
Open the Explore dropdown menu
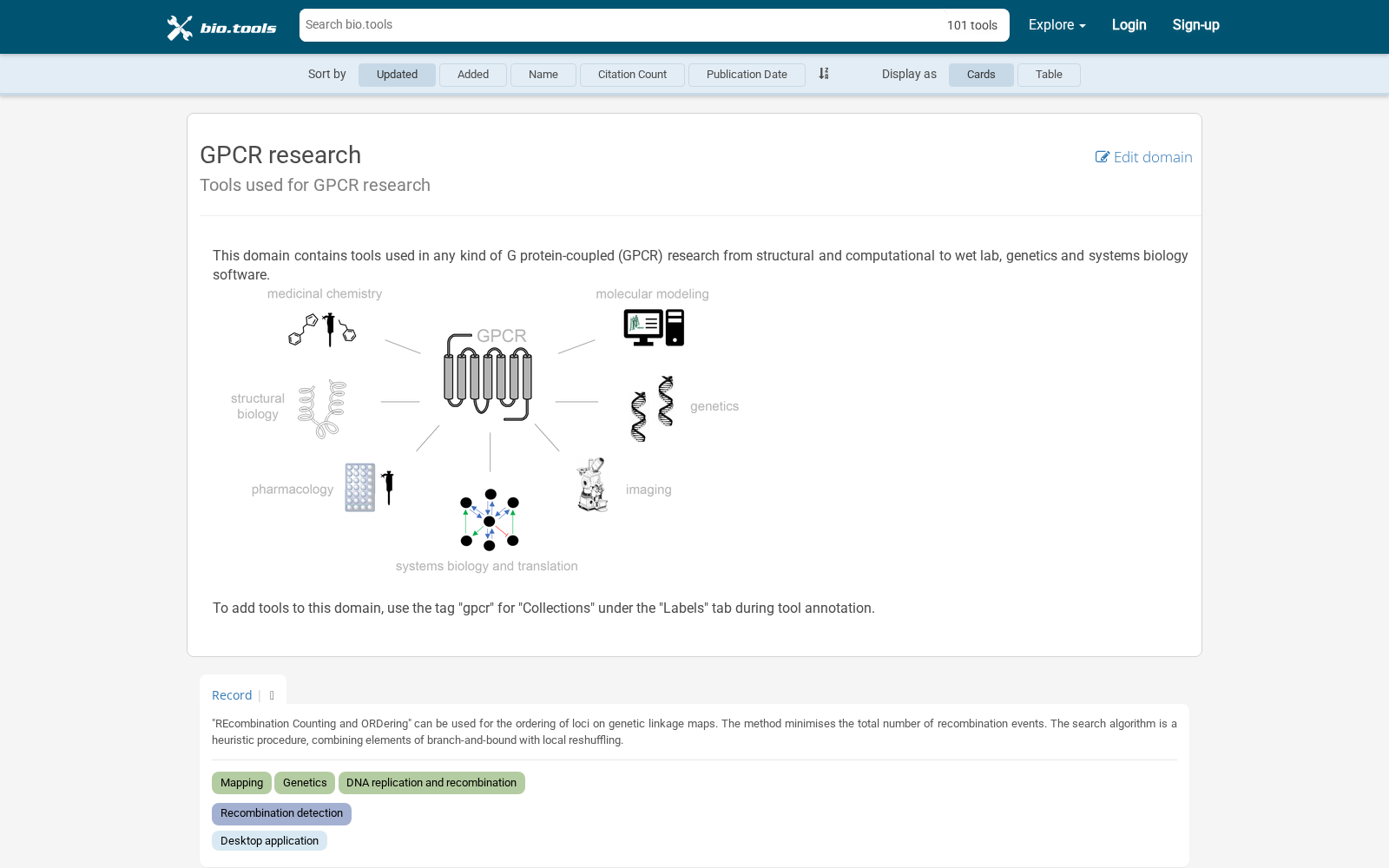[x=1057, y=25]
